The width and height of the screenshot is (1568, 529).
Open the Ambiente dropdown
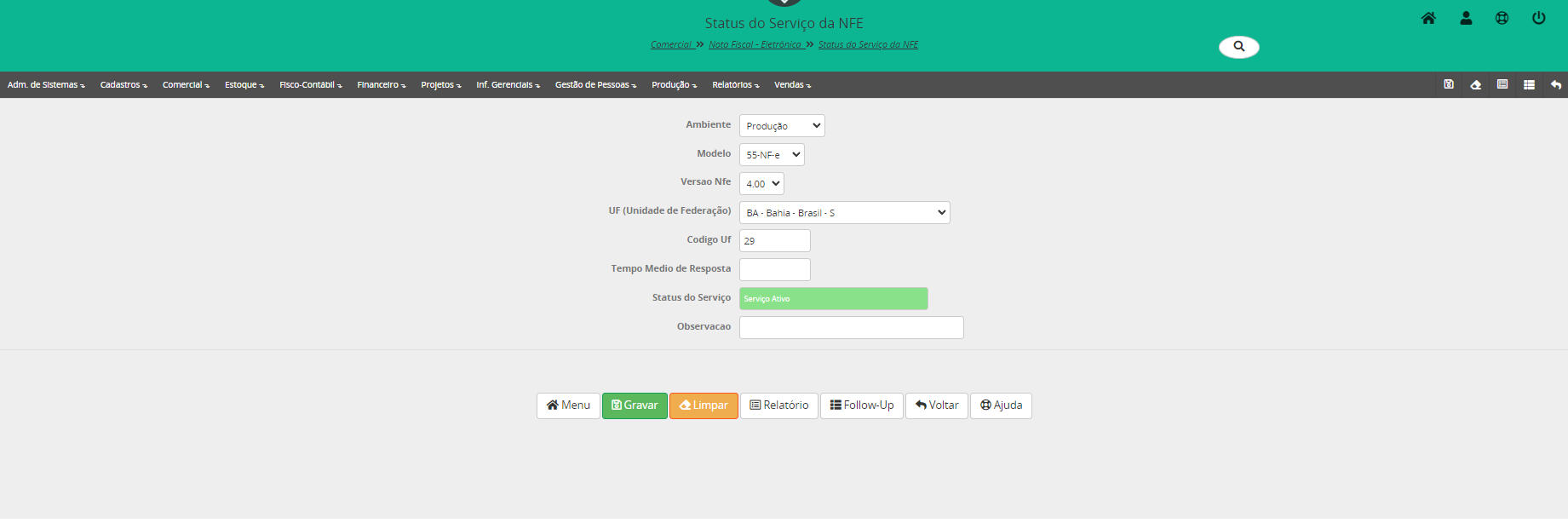pos(781,126)
